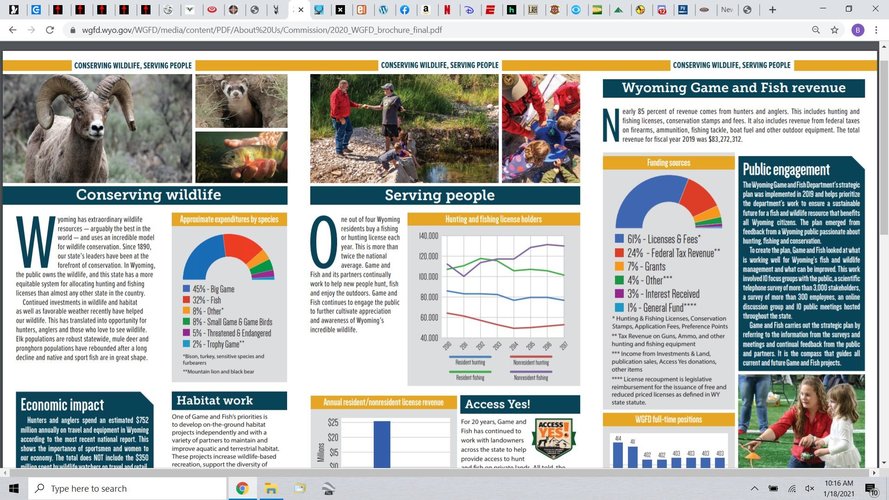Click the 32% - Fish legend entry
Viewport: 889px width, 500px height.
[202, 300]
